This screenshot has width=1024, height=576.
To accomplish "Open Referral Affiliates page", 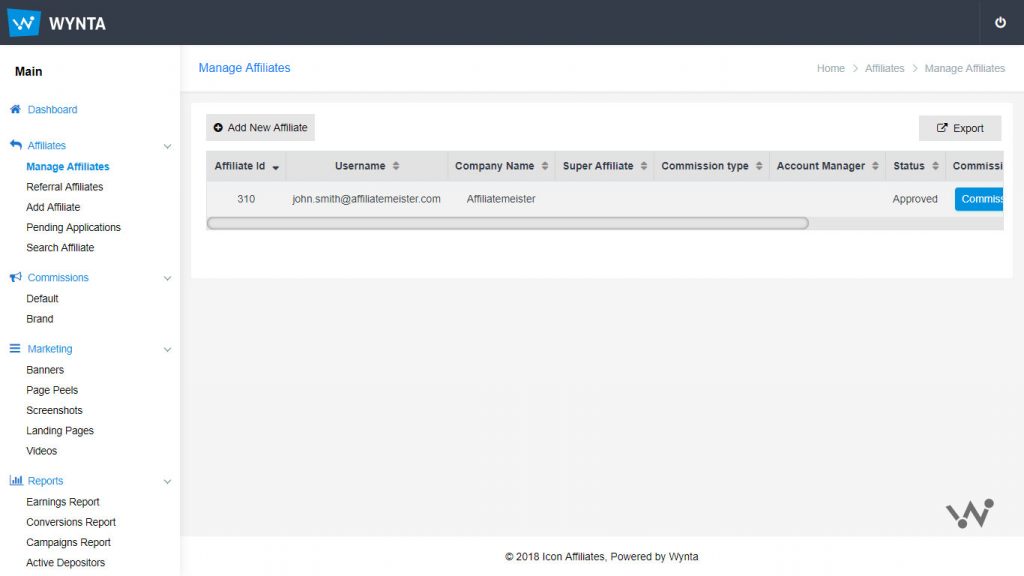I will pos(65,187).
